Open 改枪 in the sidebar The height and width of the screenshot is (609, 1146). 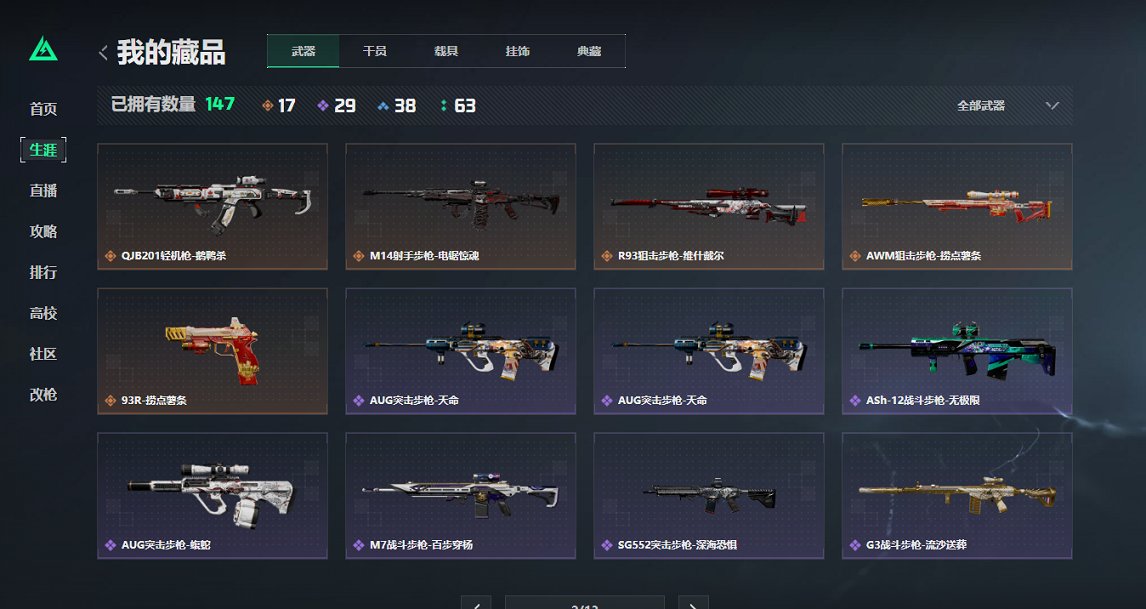[x=43, y=395]
